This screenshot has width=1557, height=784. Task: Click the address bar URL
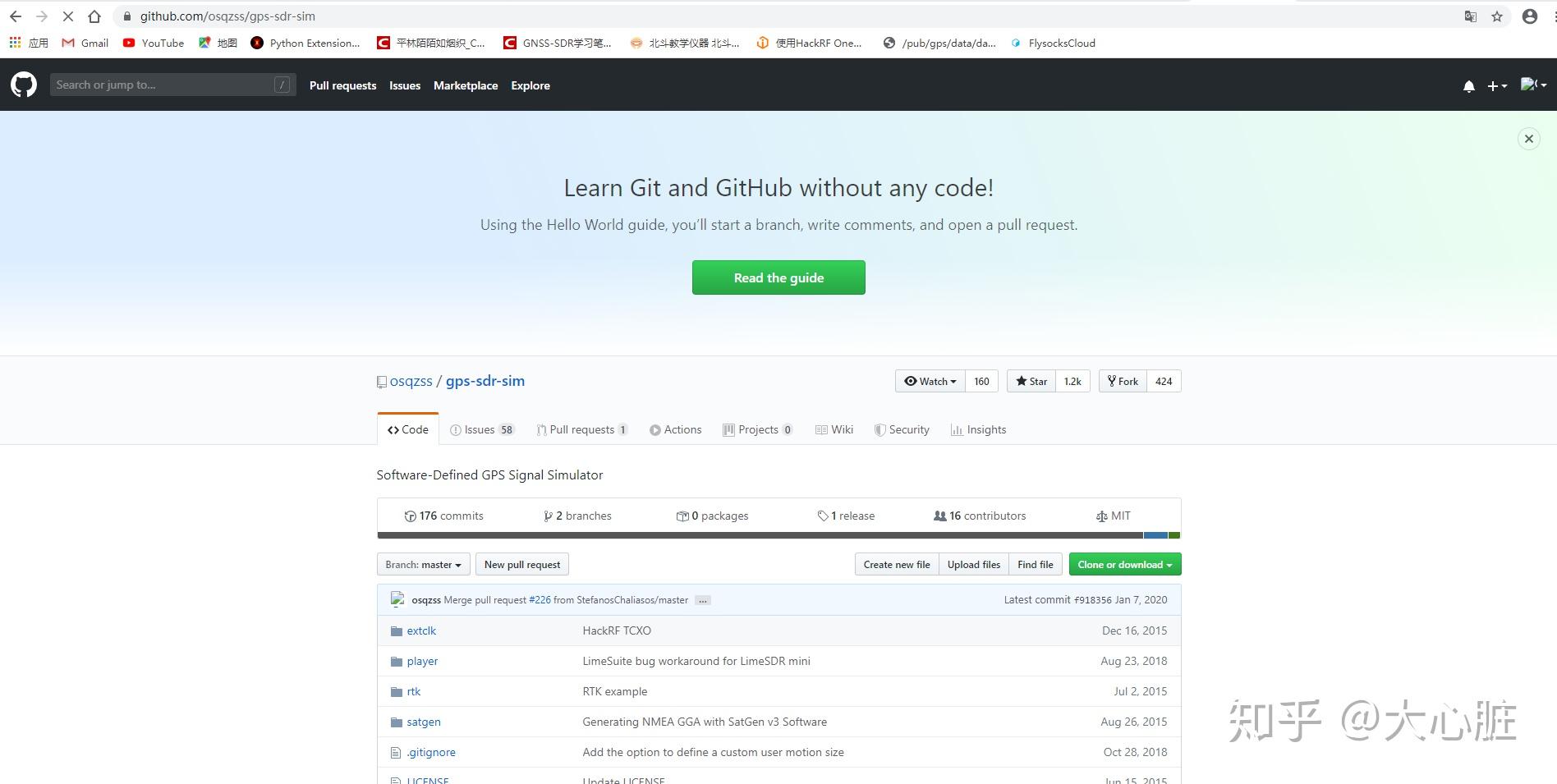227,16
